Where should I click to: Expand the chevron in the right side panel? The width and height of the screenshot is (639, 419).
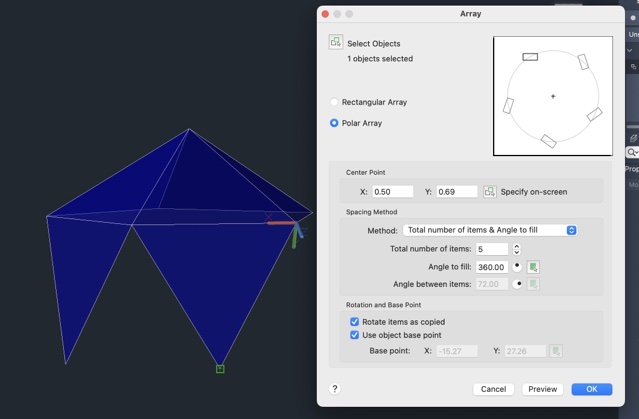(x=630, y=51)
